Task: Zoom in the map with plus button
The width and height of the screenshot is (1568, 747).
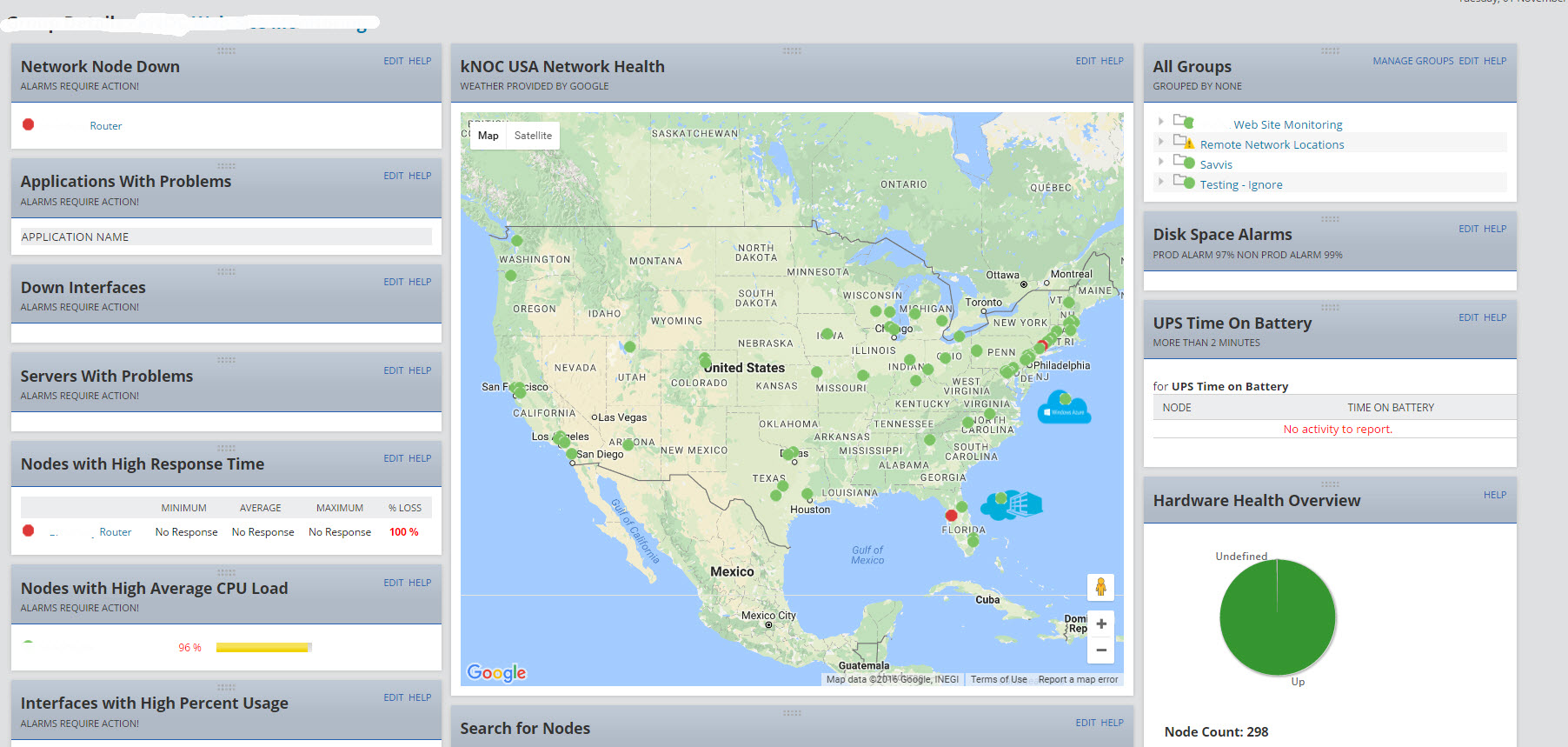Action: coord(1100,624)
